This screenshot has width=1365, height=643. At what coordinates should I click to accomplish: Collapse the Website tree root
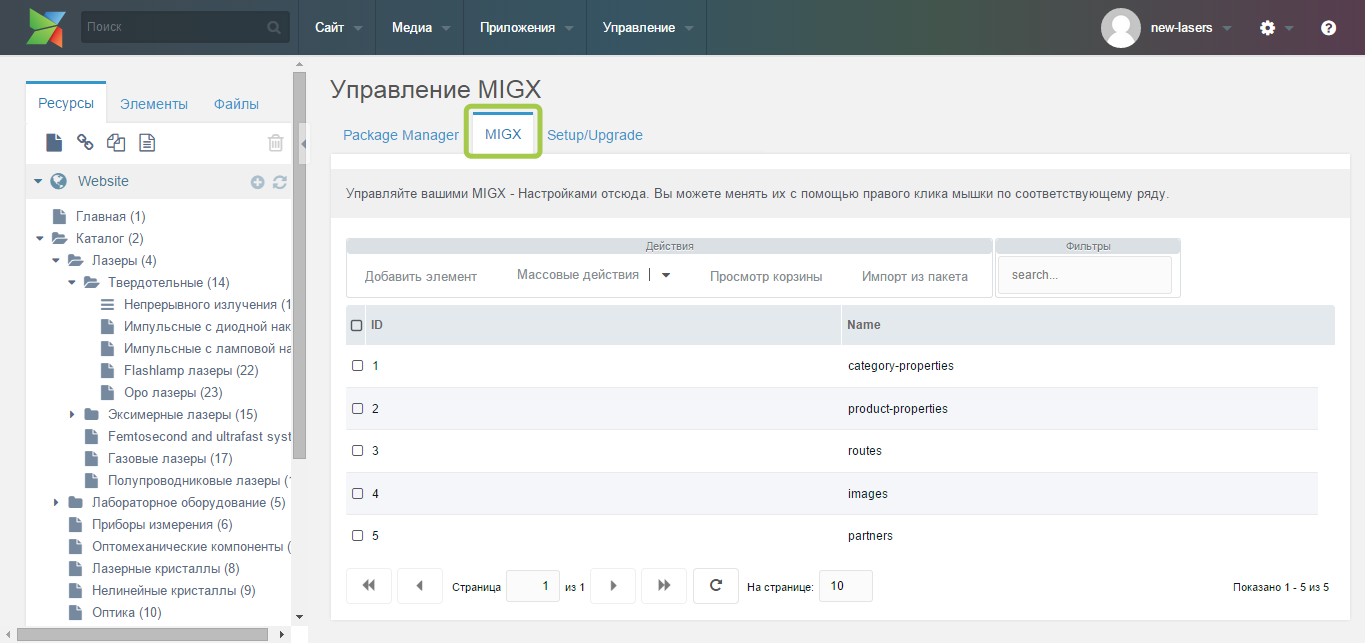click(38, 181)
